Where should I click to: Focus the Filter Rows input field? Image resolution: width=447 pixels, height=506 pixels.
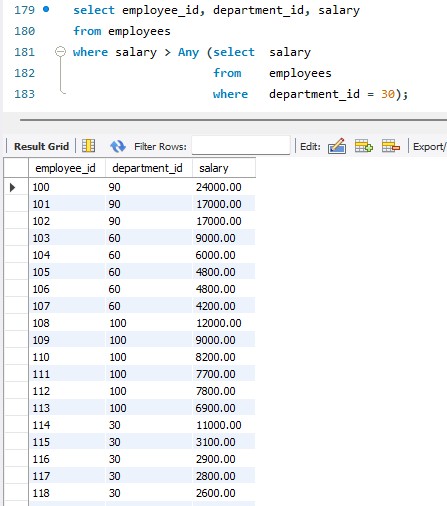point(241,145)
